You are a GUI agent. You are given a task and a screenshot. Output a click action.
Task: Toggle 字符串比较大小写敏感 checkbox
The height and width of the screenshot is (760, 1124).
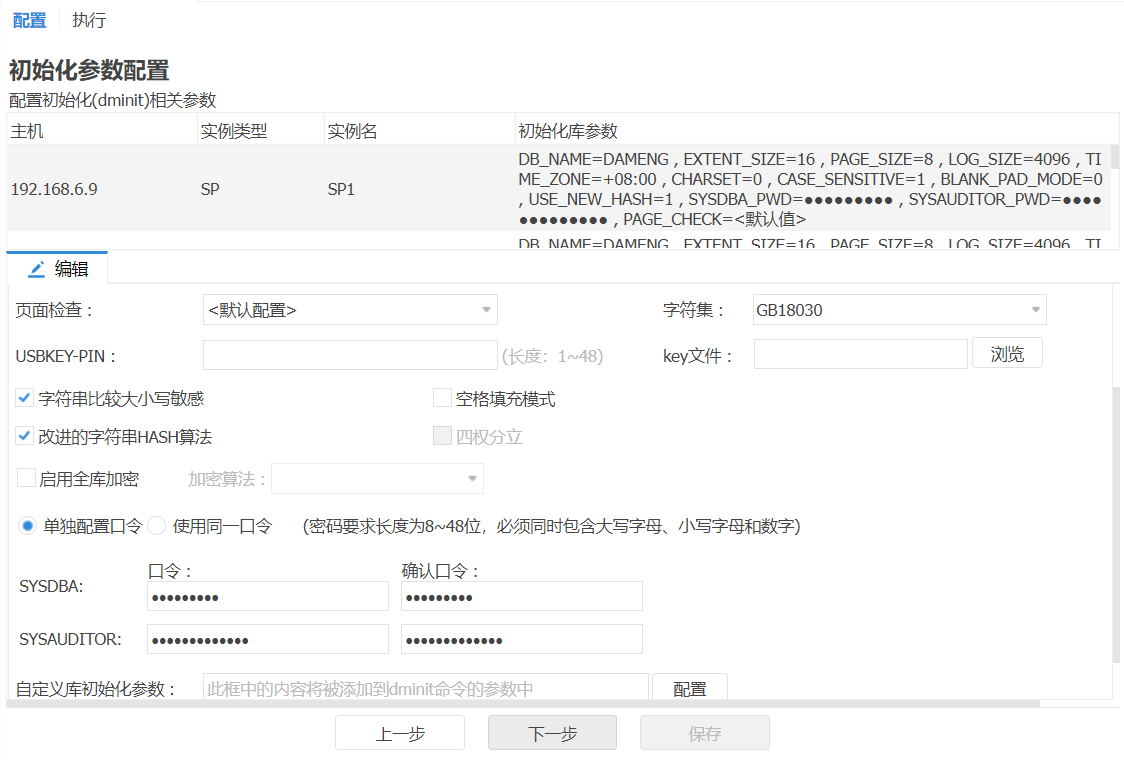[x=26, y=399]
